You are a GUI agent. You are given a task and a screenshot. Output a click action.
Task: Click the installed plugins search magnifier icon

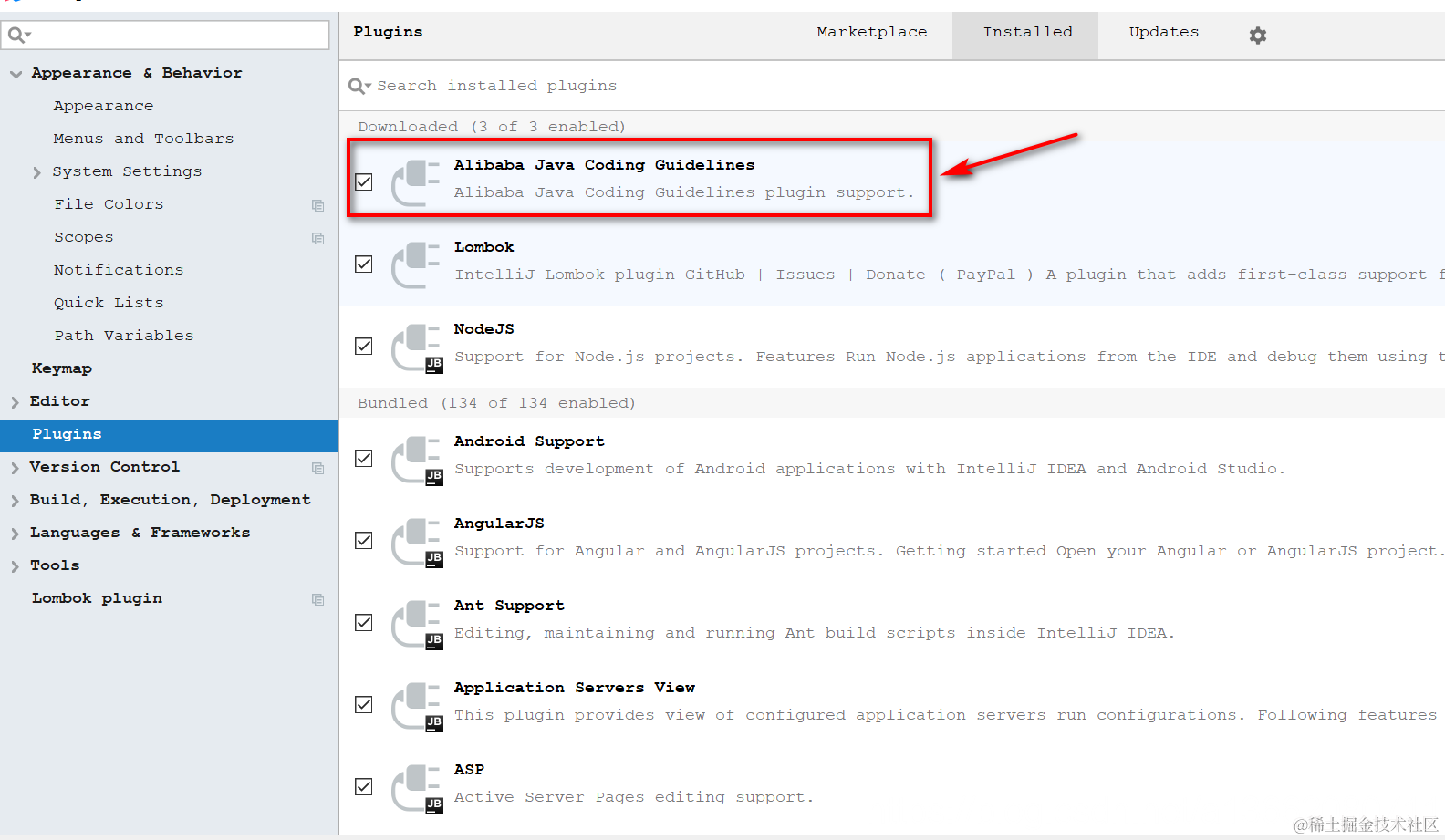[x=359, y=86]
